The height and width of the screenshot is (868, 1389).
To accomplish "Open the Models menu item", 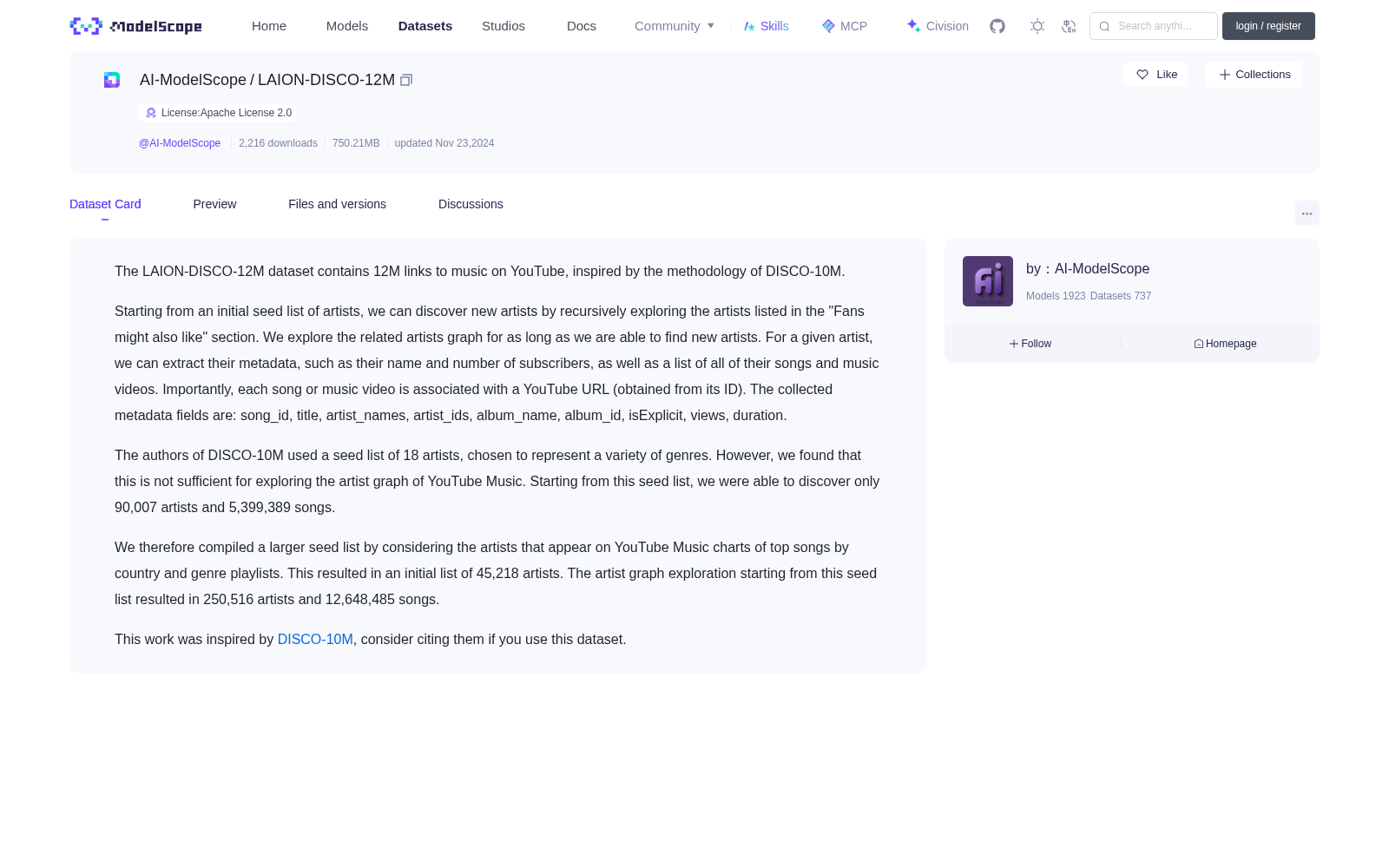I will click(x=347, y=26).
